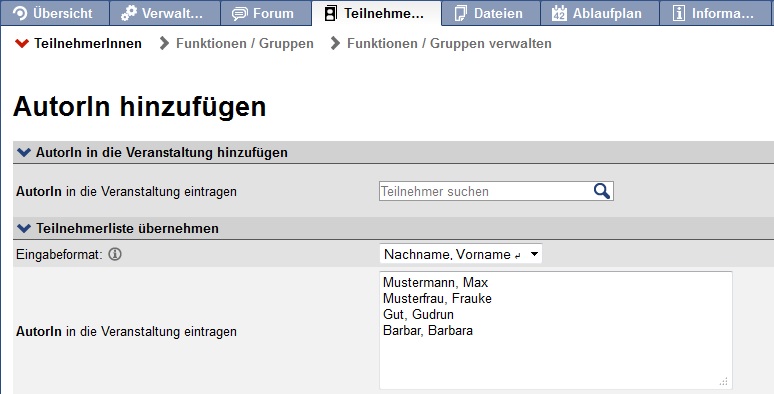Open the Ablaufplan tab
The width and height of the screenshot is (774, 394).
[x=599, y=13]
